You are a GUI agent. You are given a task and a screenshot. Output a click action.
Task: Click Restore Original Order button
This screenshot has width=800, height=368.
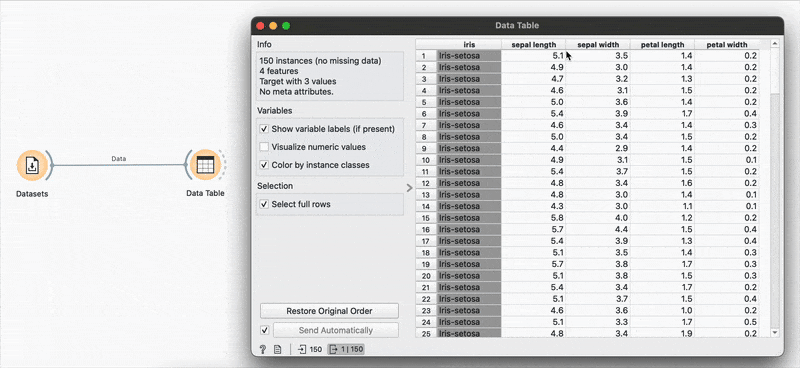[329, 311]
